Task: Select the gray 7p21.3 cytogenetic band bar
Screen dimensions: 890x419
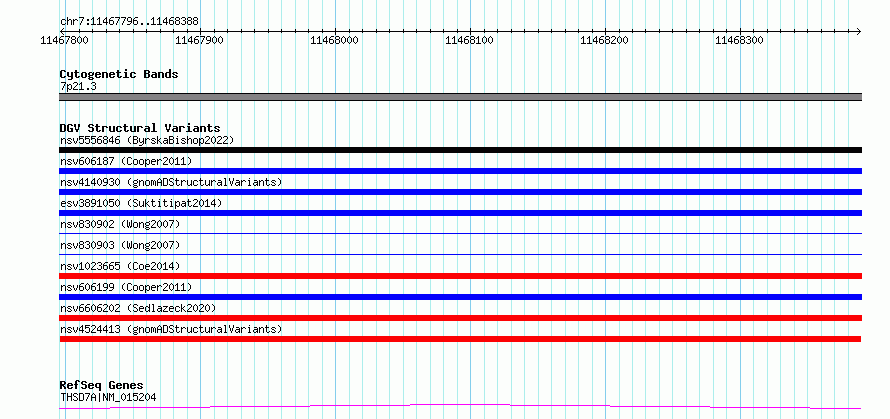Action: [x=460, y=97]
